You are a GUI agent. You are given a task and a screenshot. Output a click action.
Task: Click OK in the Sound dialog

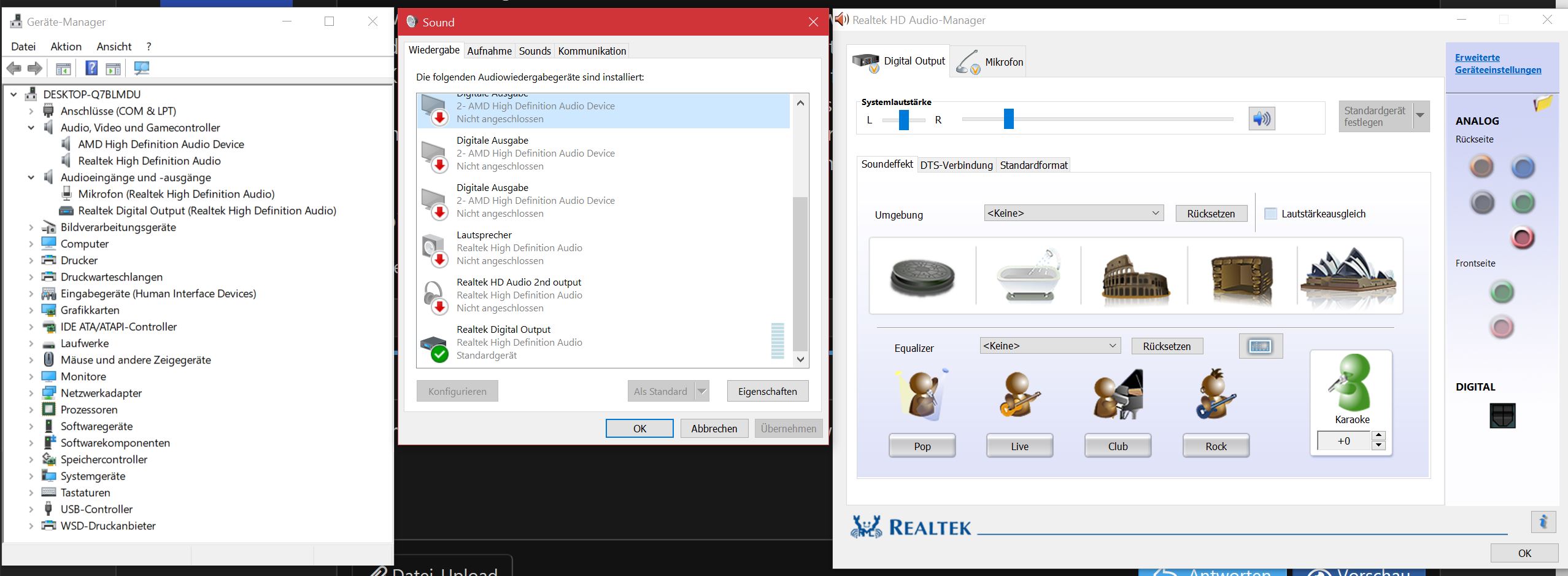[x=639, y=429]
